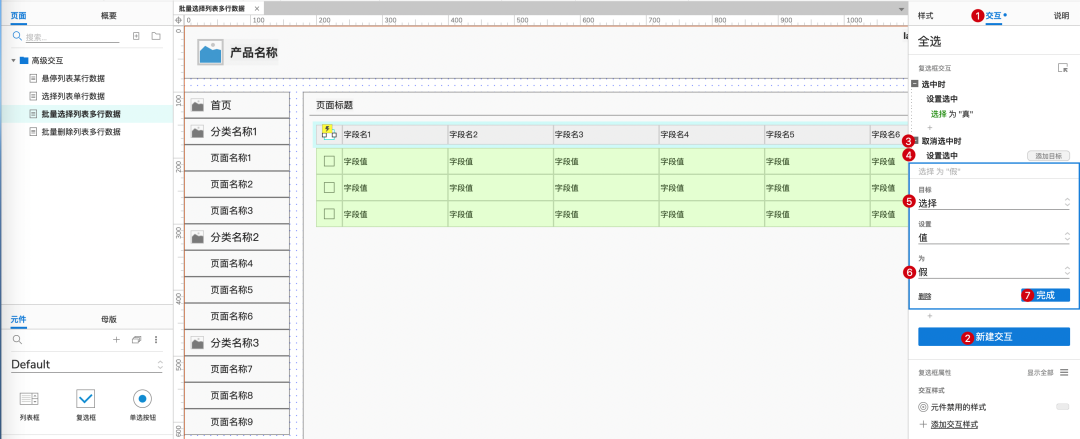Open the 设置 值 dropdown
Viewport: 1080px width, 439px height.
coord(994,237)
